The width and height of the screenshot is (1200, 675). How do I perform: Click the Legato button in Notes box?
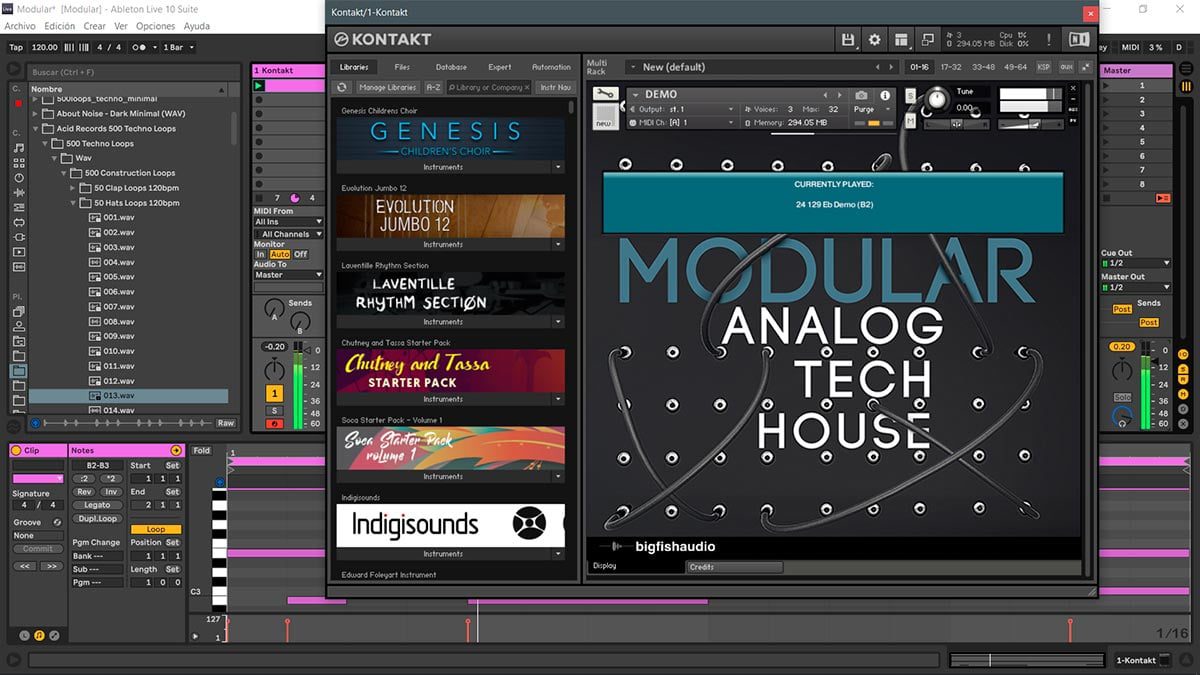coord(97,506)
